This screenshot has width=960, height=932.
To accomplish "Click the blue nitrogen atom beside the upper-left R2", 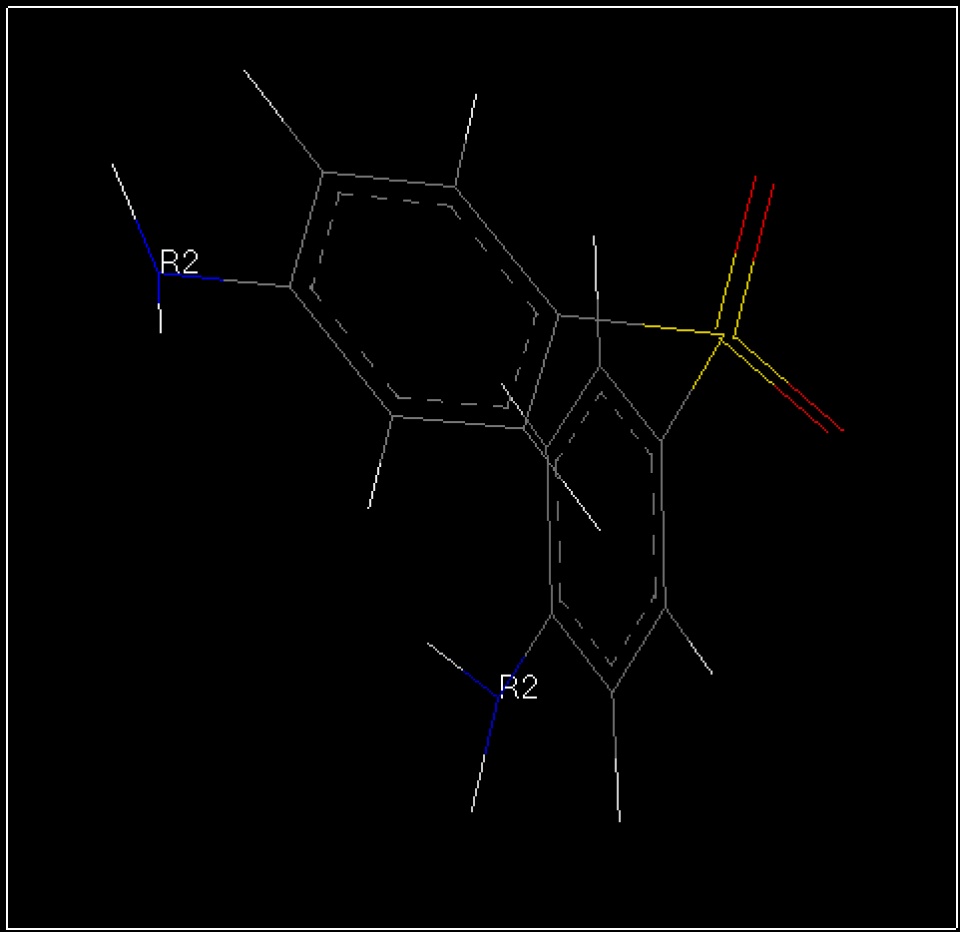I will (159, 274).
